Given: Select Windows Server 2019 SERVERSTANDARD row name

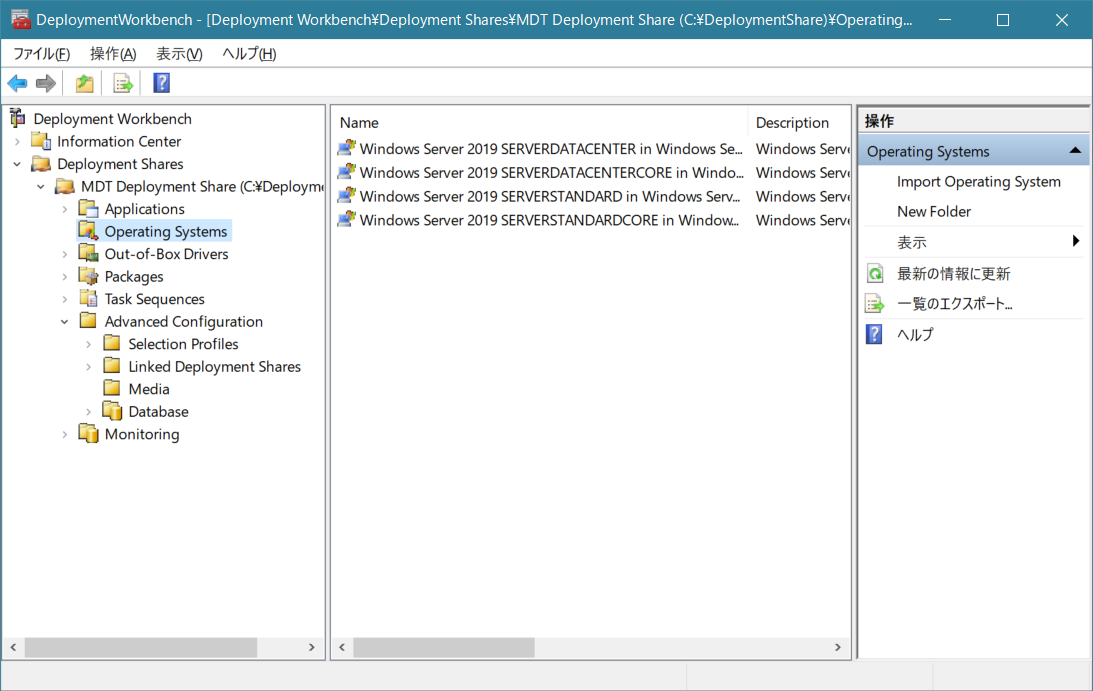Looking at the screenshot, I should [550, 197].
